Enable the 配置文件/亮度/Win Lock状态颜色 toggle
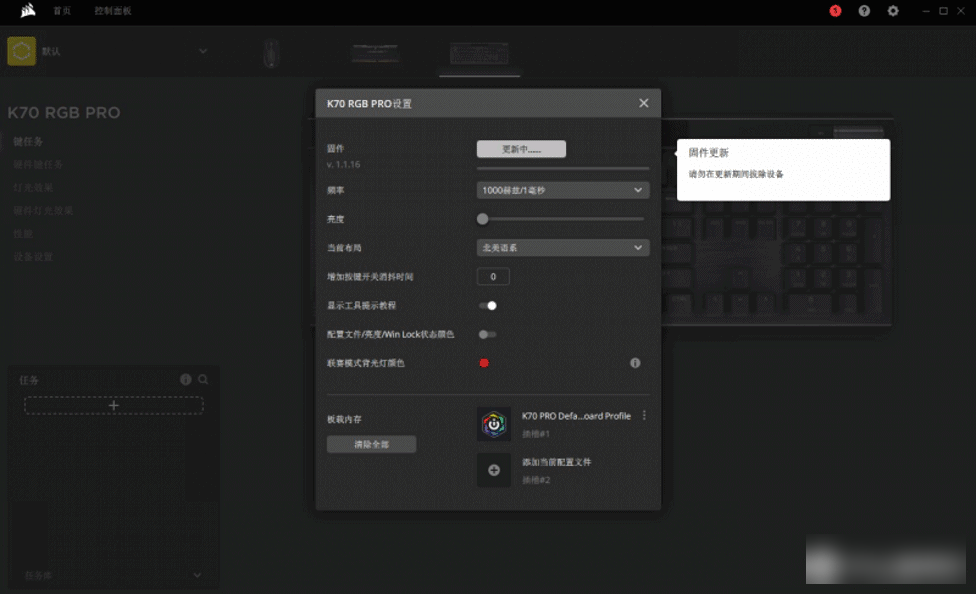The height and width of the screenshot is (594, 976). (487, 334)
